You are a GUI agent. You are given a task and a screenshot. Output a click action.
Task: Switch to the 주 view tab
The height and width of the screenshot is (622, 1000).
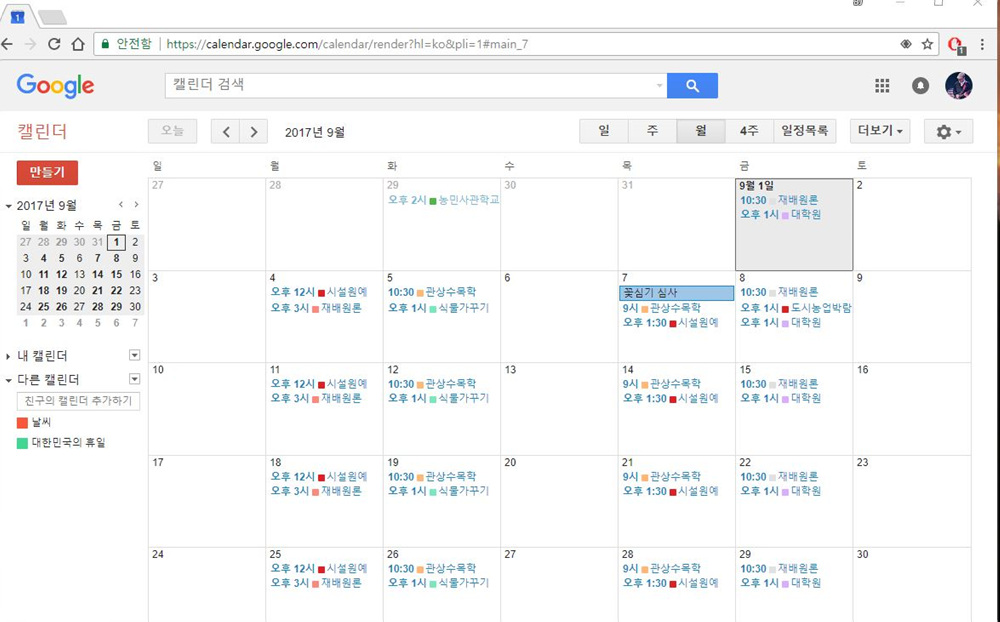tap(652, 132)
